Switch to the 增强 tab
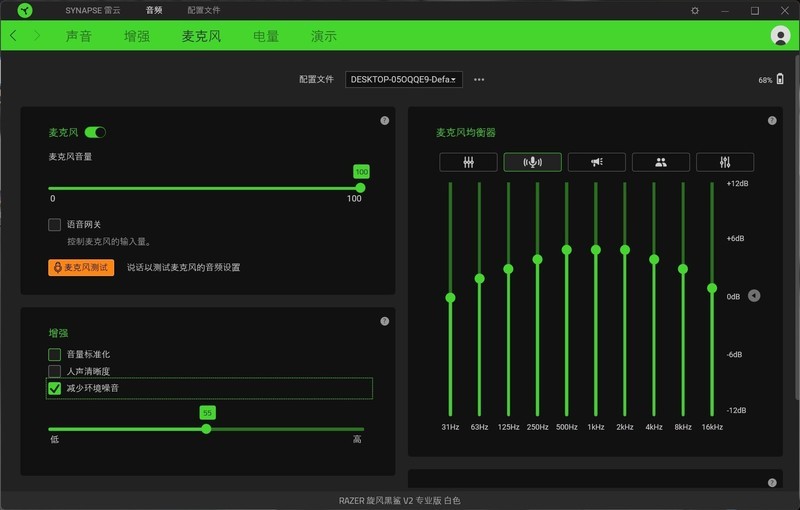 click(137, 36)
